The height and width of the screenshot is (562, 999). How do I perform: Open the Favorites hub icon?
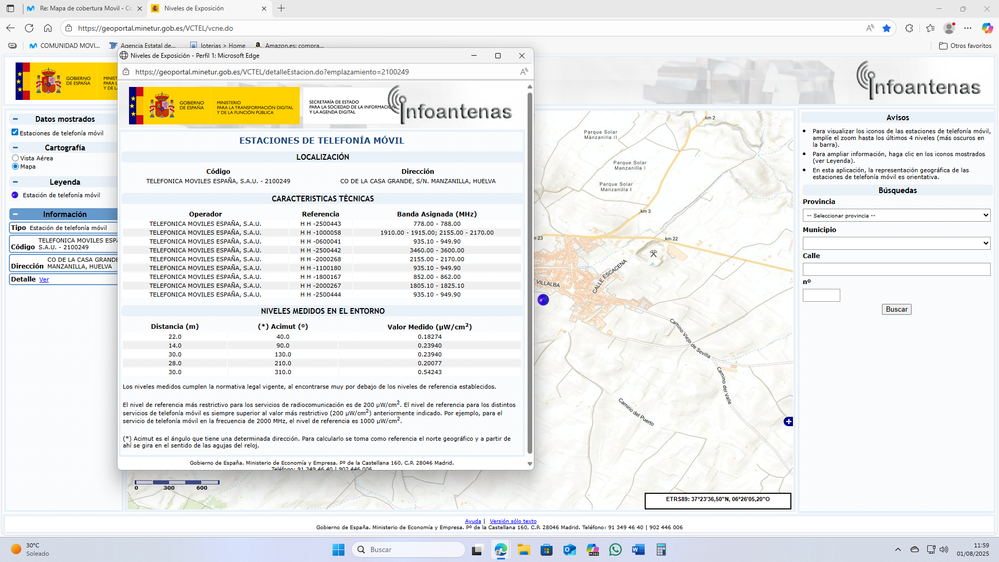pyautogui.click(x=930, y=28)
